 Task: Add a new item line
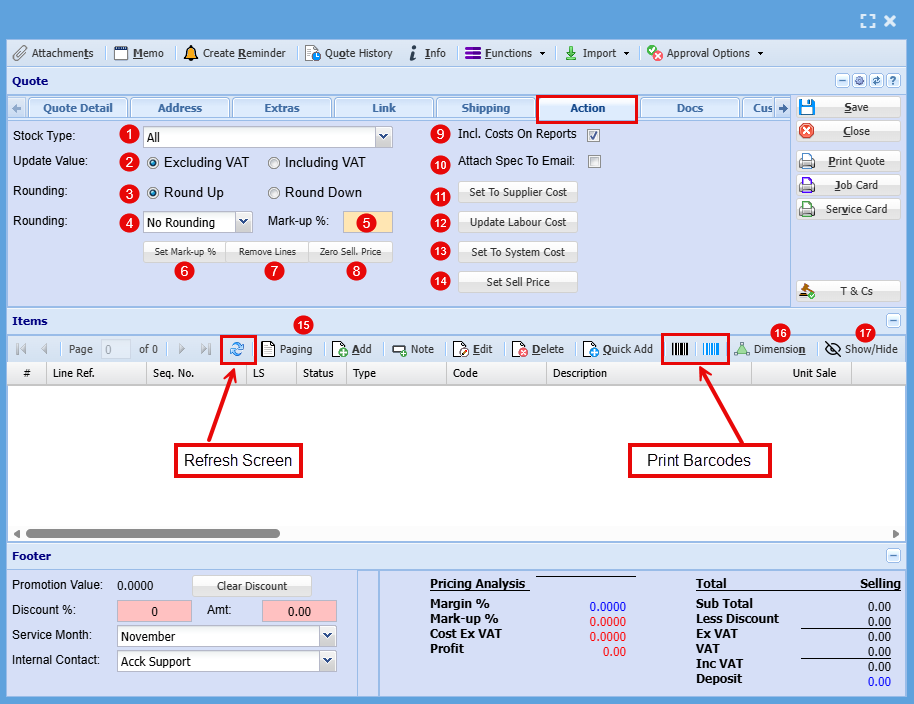point(351,349)
